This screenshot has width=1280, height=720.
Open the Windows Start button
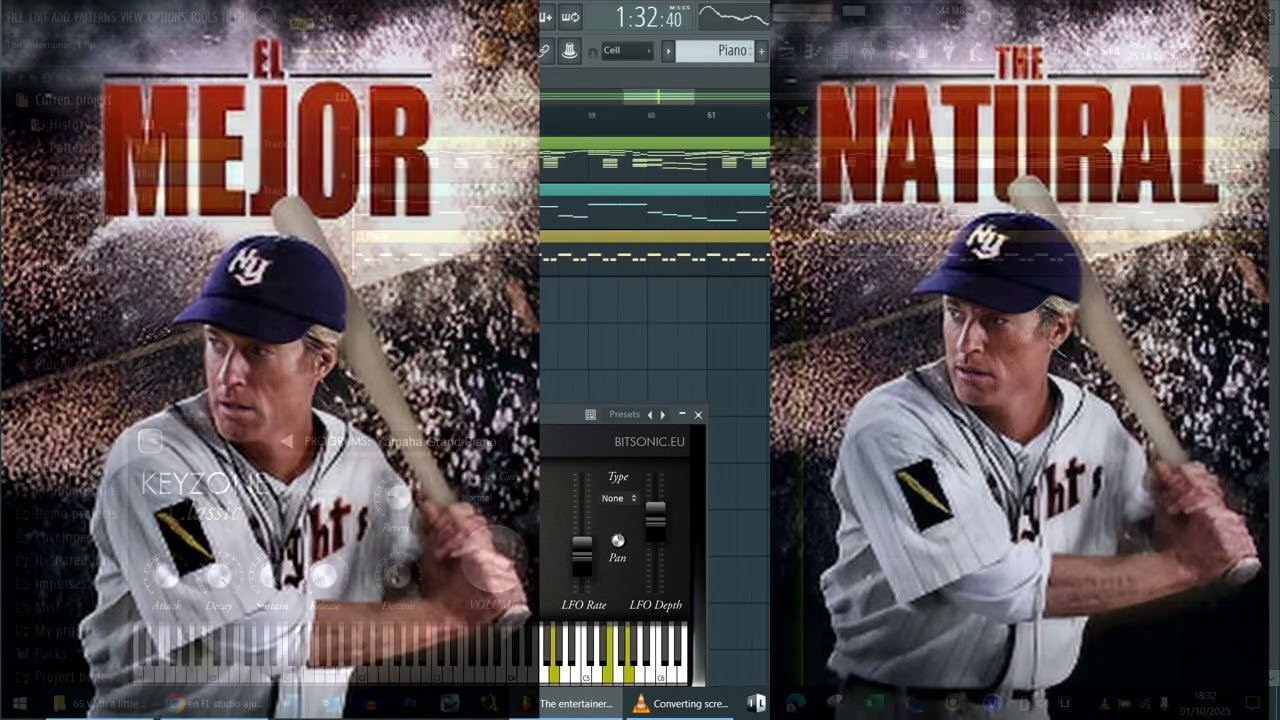tap(20, 704)
